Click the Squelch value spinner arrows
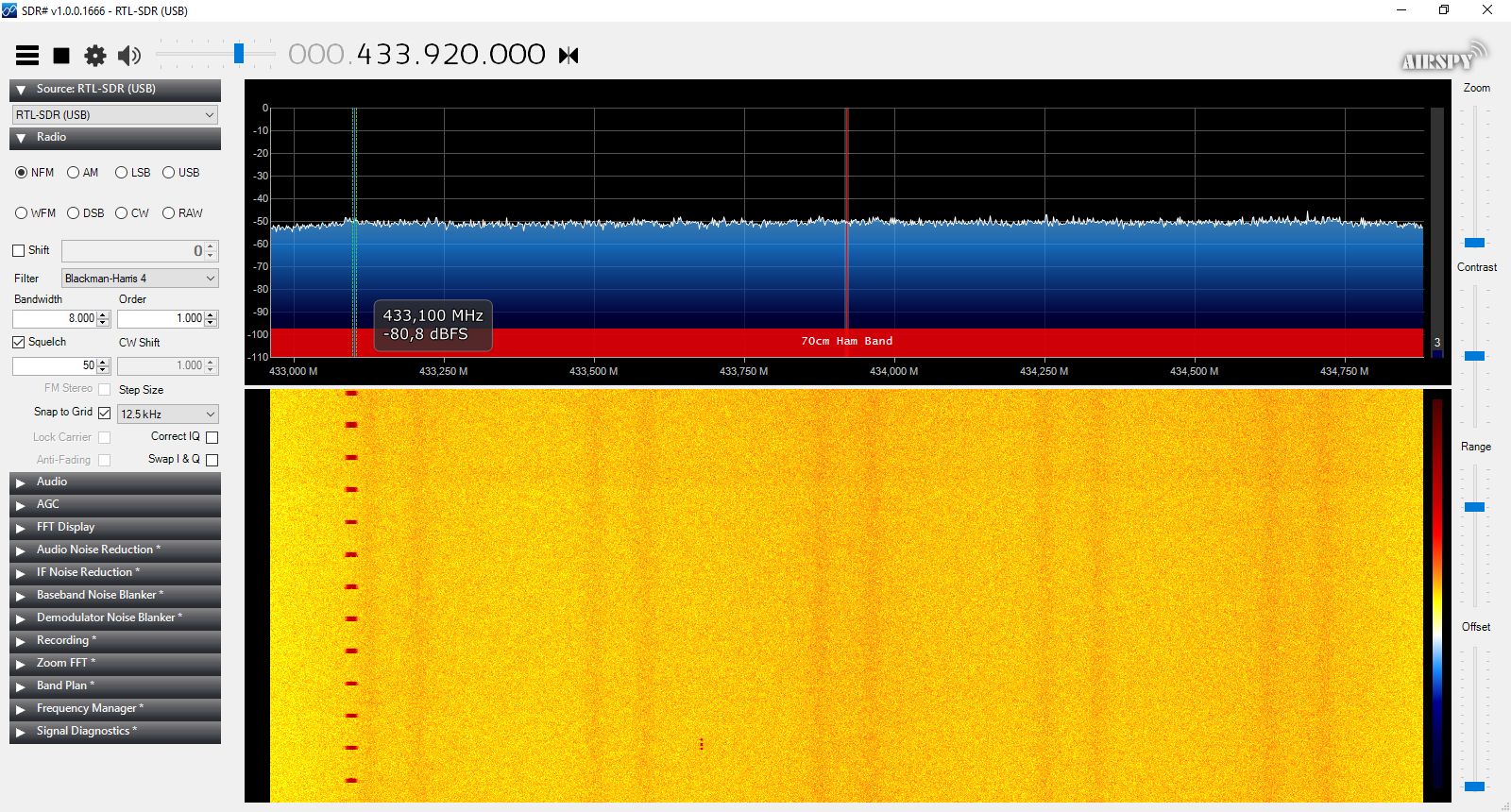Image resolution: width=1511 pixels, height=812 pixels. tap(104, 365)
